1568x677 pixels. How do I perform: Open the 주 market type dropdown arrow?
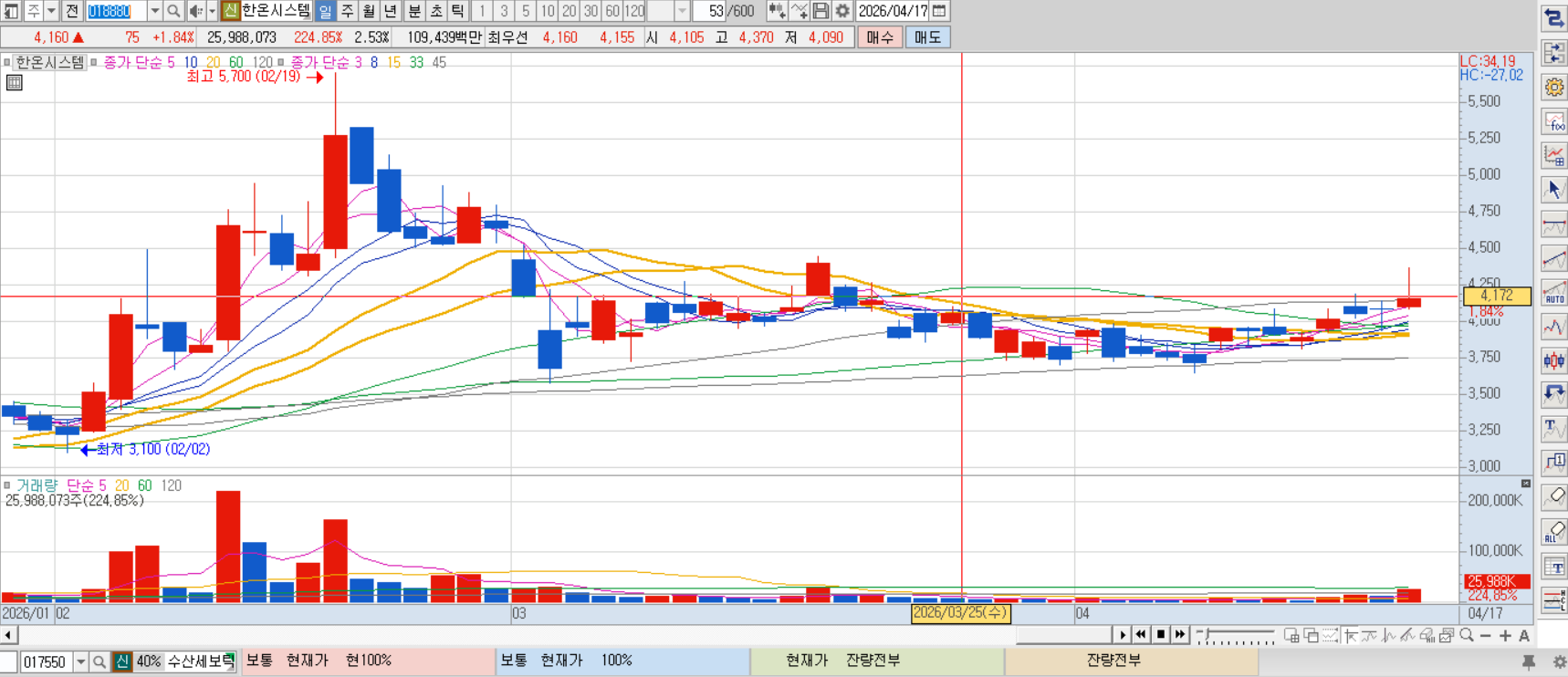click(x=51, y=11)
